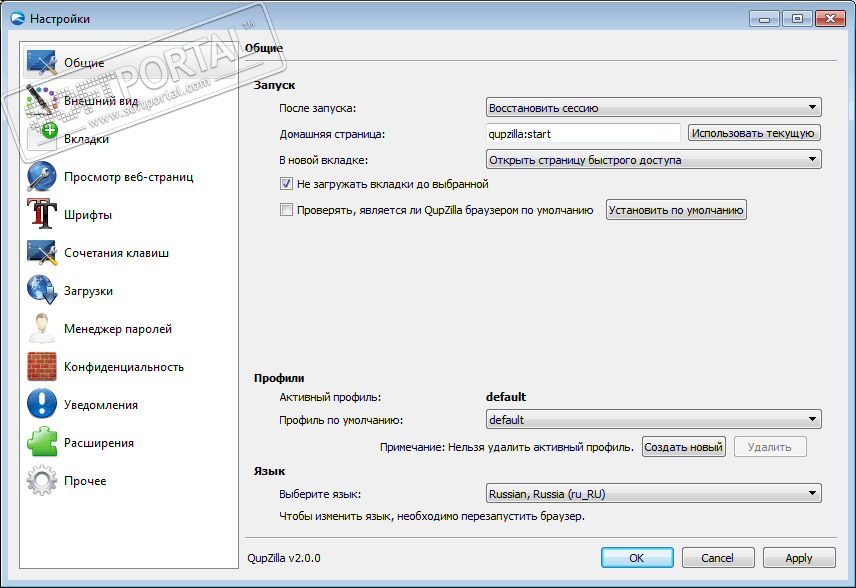Click the Cancel button

coord(718,557)
